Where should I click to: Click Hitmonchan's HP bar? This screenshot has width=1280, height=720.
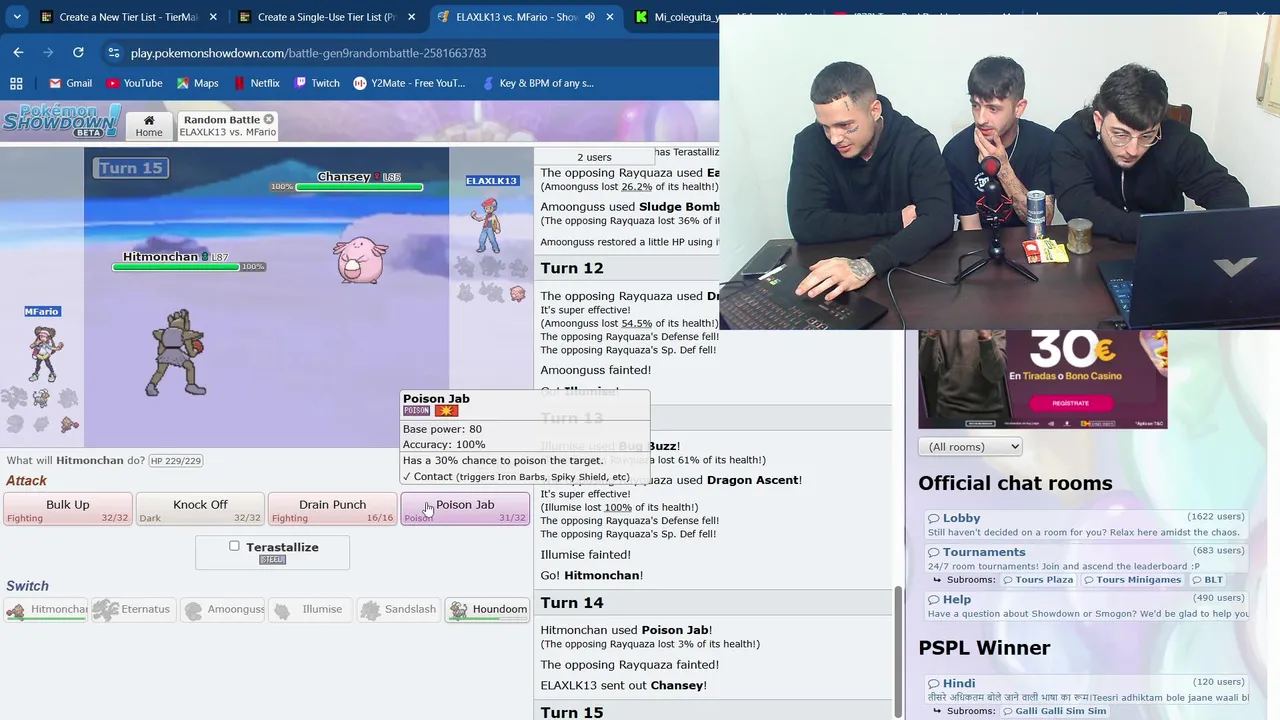[x=176, y=267]
